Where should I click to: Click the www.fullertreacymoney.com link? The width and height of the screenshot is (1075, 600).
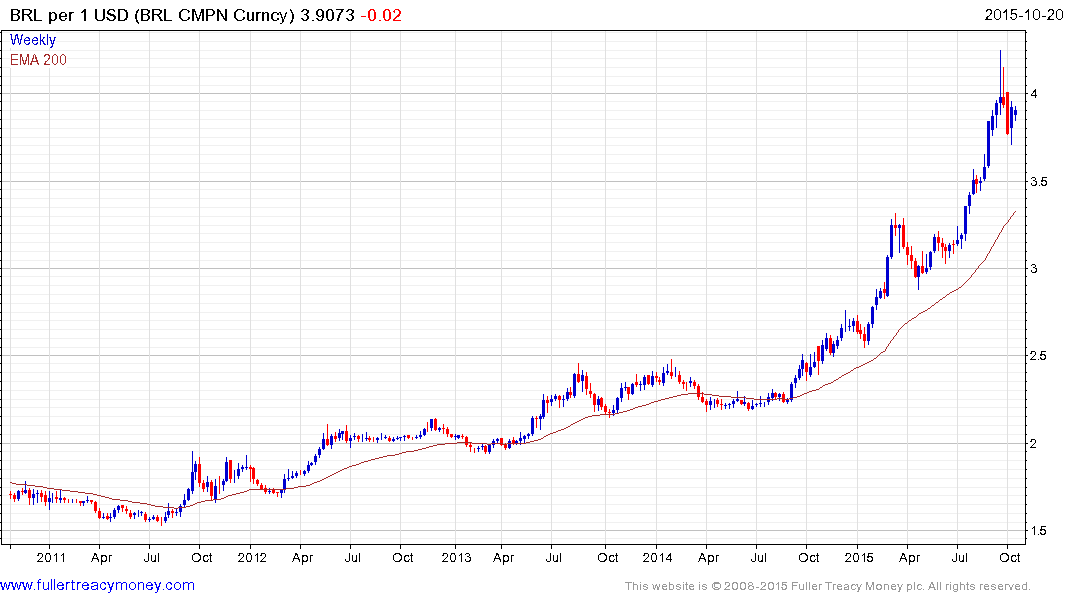click(97, 585)
